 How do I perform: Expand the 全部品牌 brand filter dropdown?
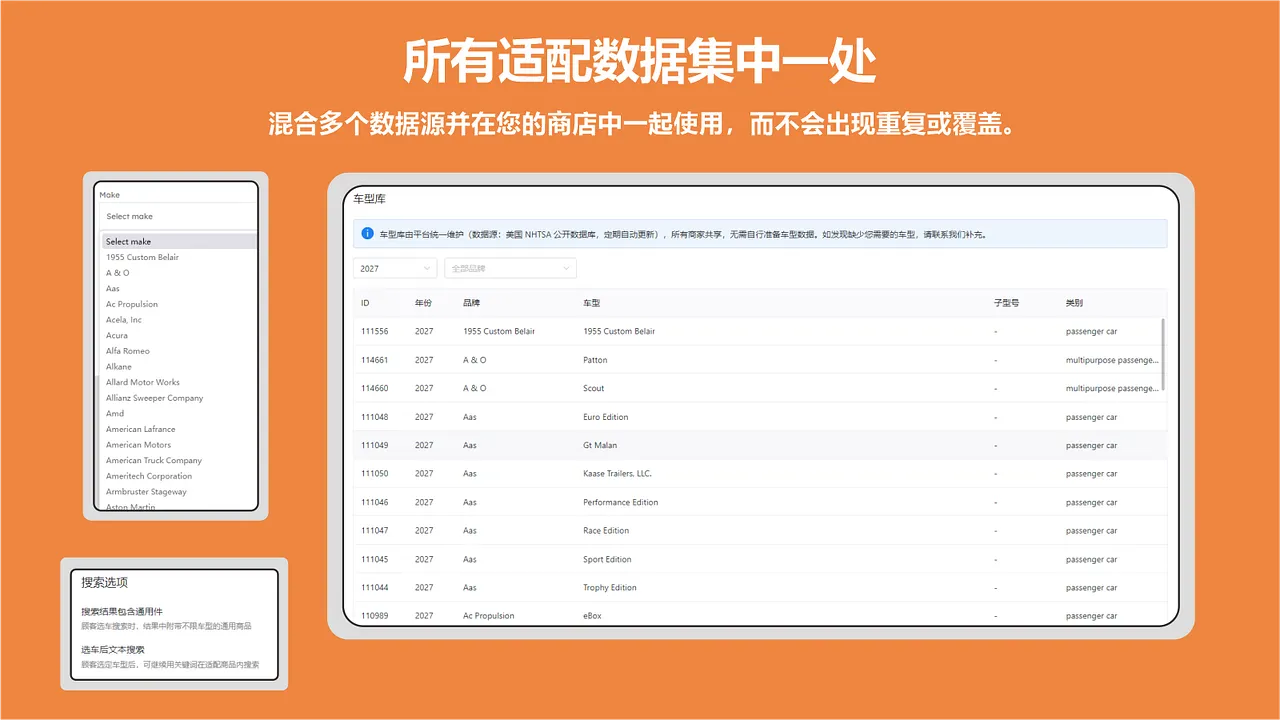(510, 268)
